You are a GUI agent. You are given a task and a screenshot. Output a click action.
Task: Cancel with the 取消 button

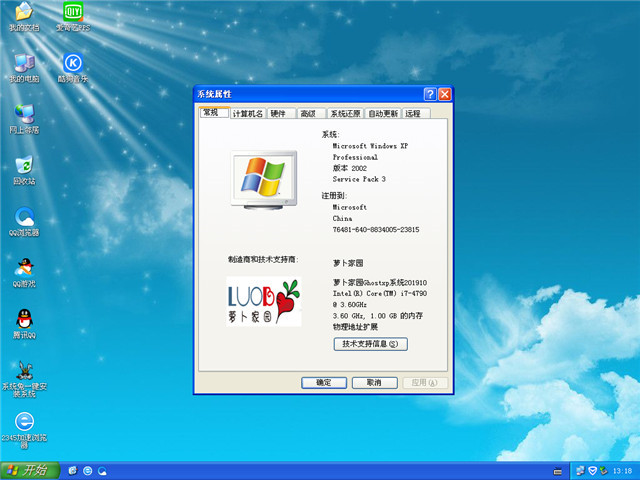point(375,382)
